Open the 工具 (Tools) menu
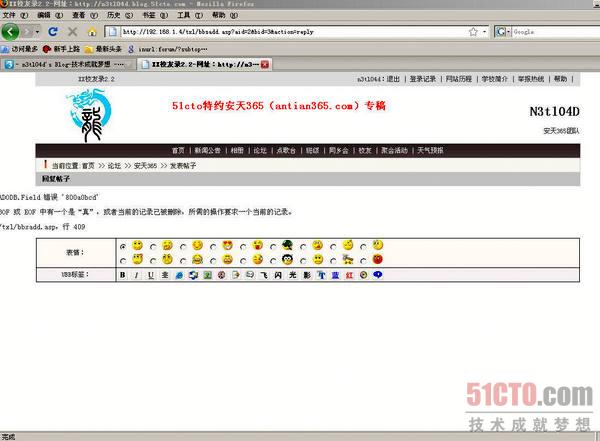The height and width of the screenshot is (441, 600). (190, 15)
